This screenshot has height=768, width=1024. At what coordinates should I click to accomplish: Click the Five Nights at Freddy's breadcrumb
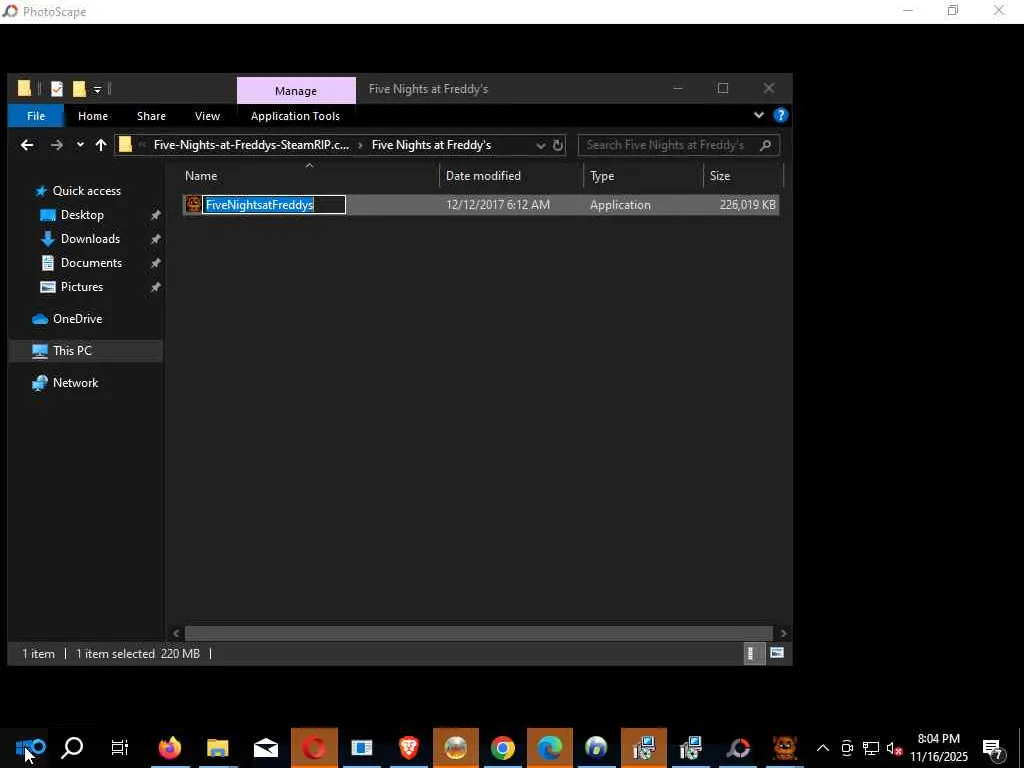[431, 145]
